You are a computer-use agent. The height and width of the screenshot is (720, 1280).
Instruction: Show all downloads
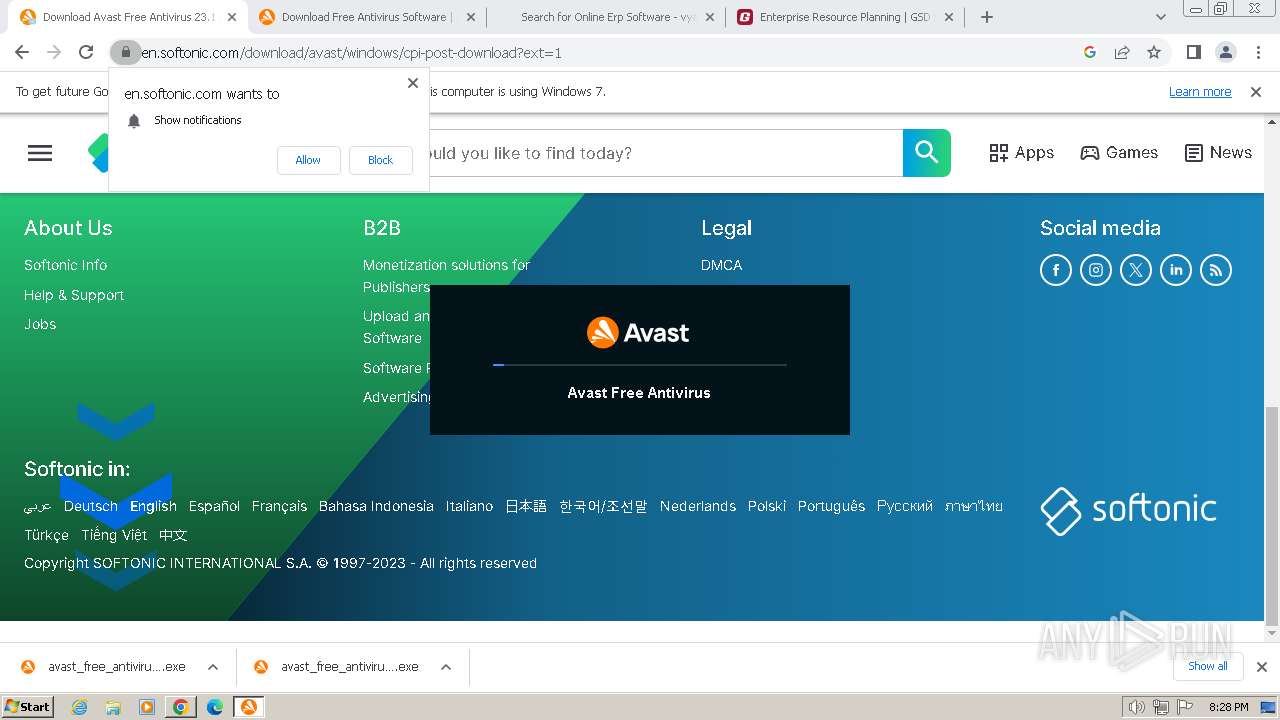[1208, 666]
